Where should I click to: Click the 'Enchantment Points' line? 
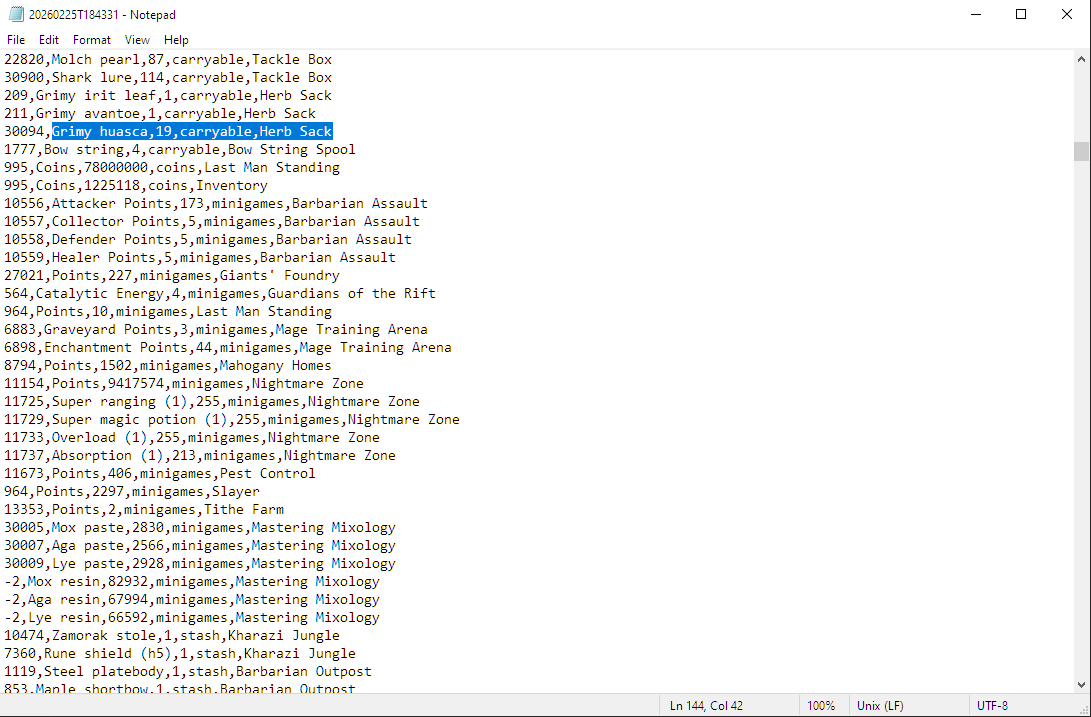click(x=228, y=348)
